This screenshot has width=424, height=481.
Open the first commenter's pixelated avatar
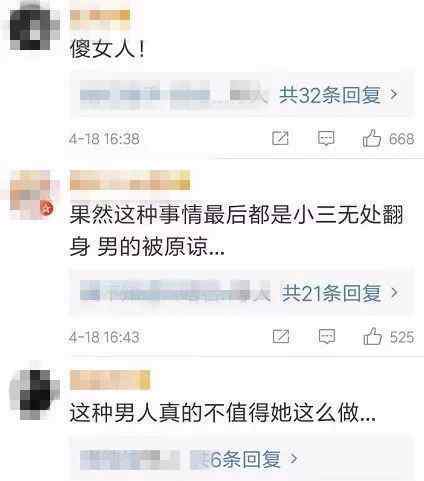32,30
